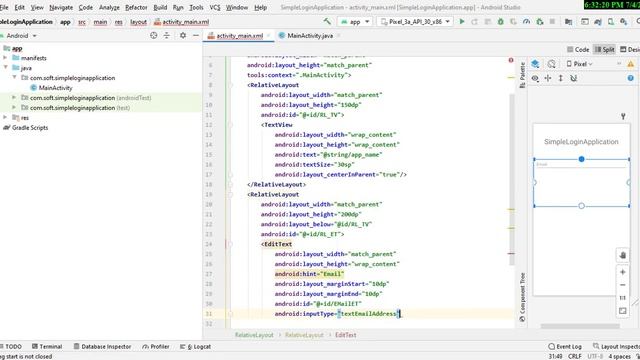Viewport: 640px width, 360px height.
Task: Open the Tools menu
Action: tap(196, 7)
